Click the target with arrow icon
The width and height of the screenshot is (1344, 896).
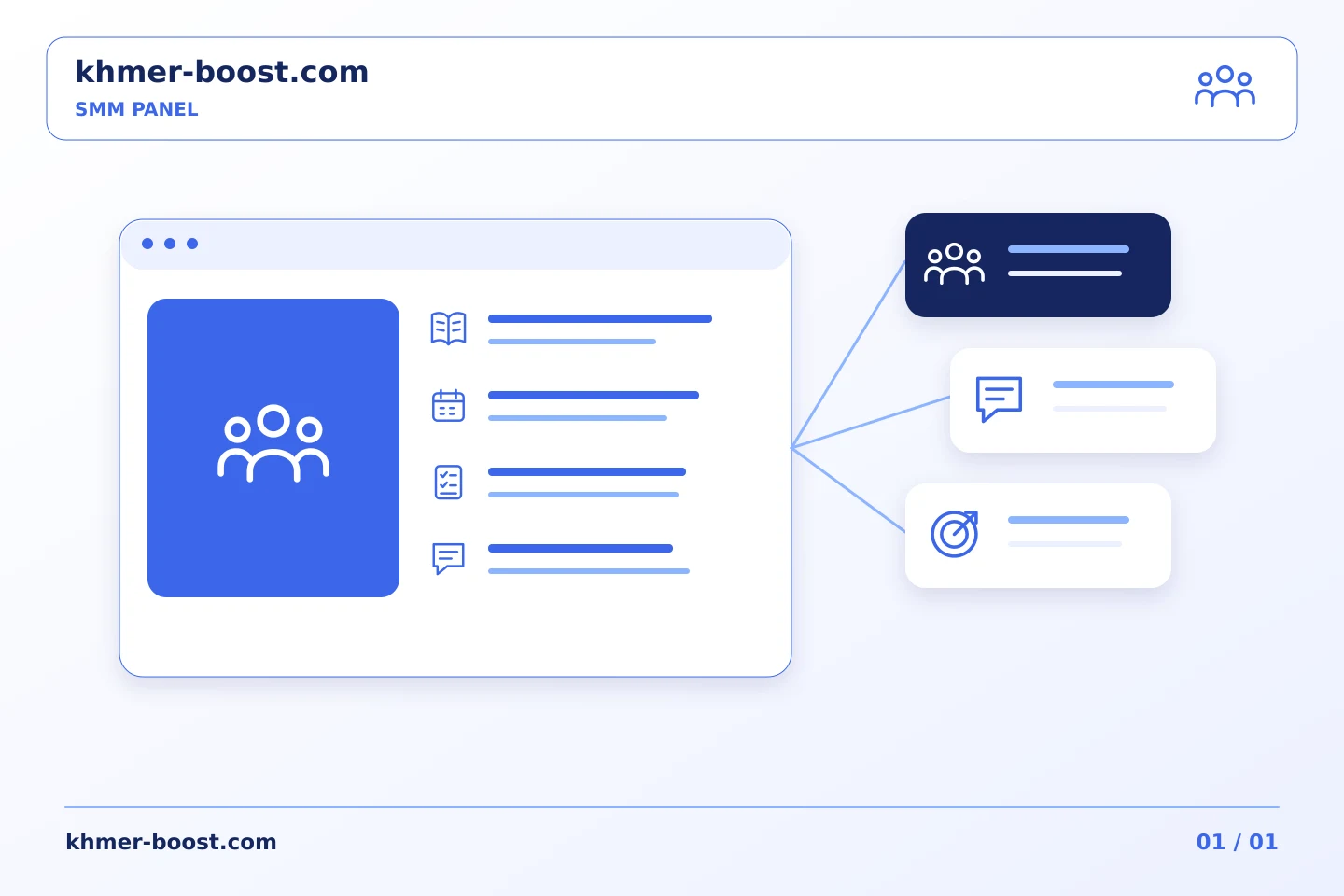click(x=954, y=534)
